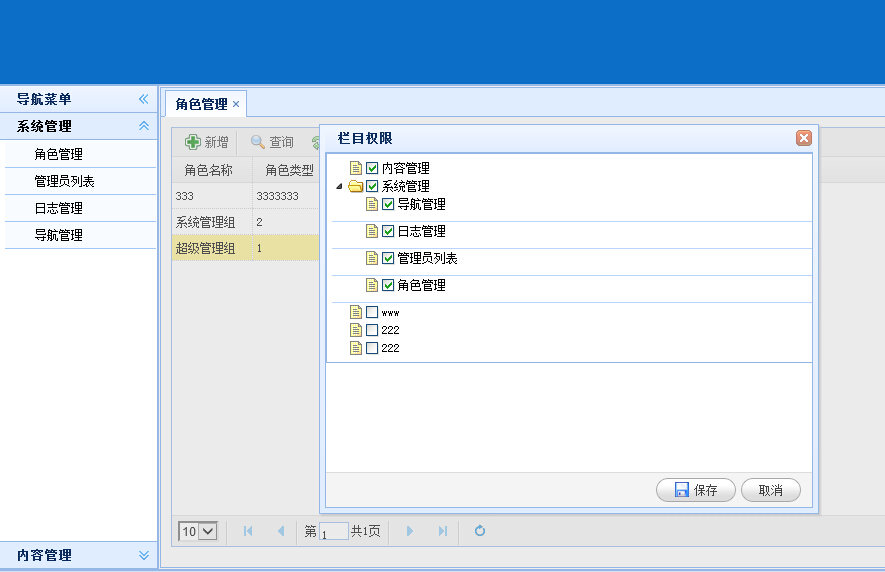
Task: Go to the previous page arrow
Action: tap(281, 531)
